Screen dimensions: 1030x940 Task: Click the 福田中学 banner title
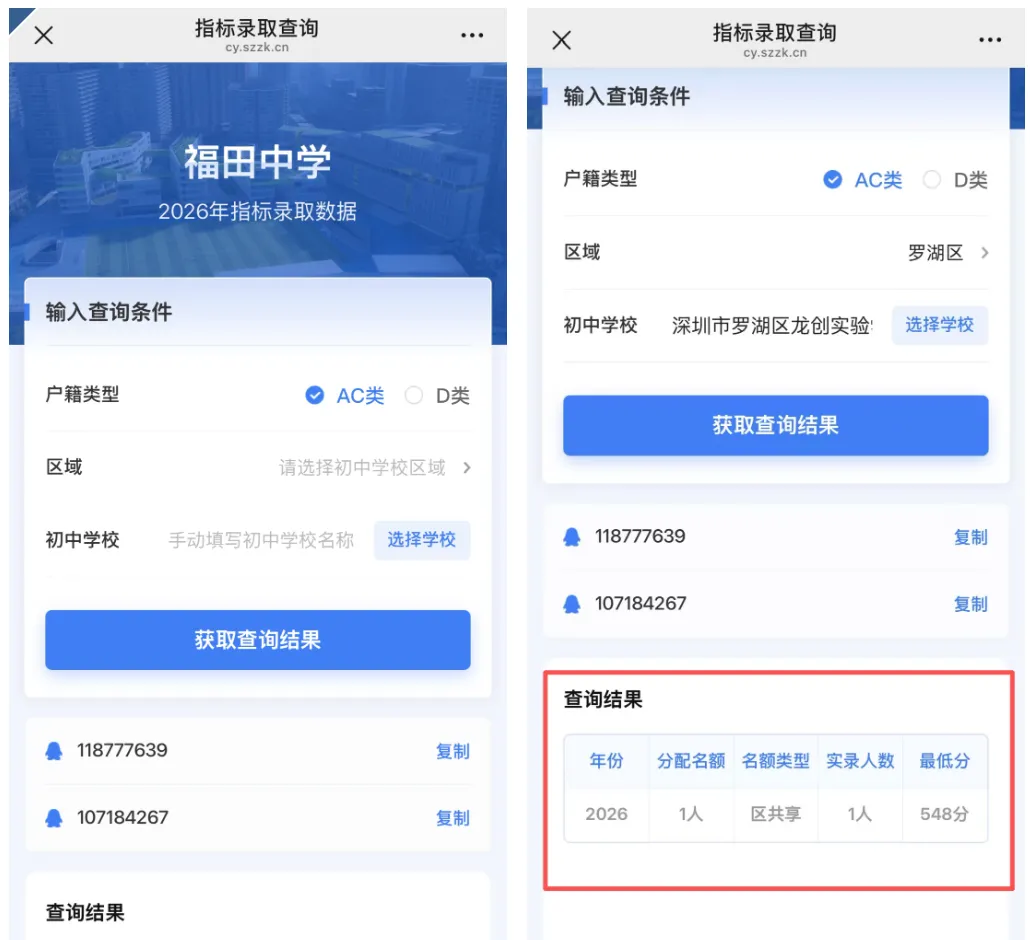[x=258, y=162]
